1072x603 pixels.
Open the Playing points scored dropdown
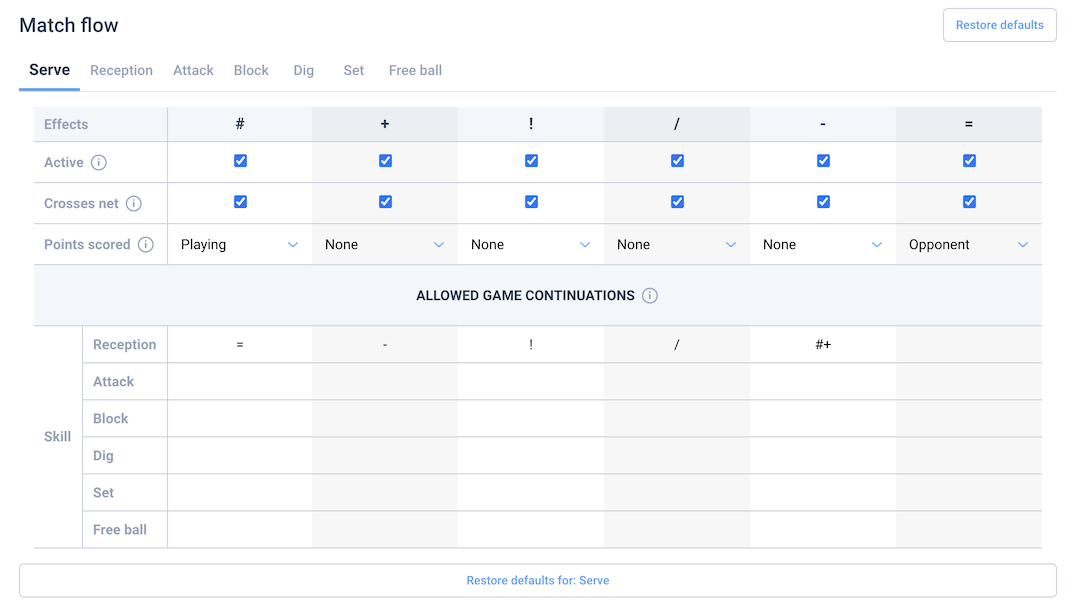point(240,244)
